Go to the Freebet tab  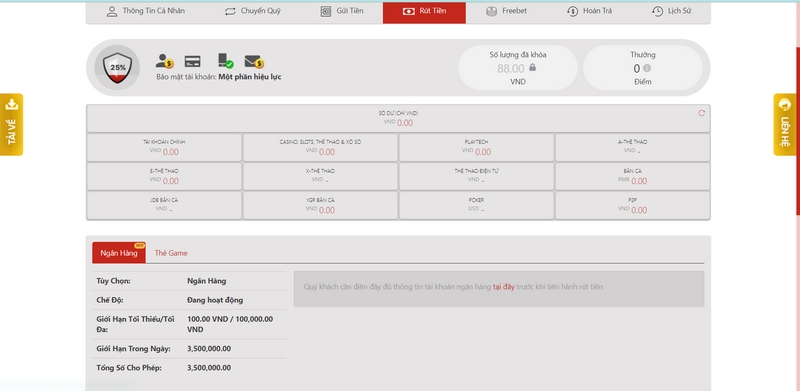pos(506,11)
